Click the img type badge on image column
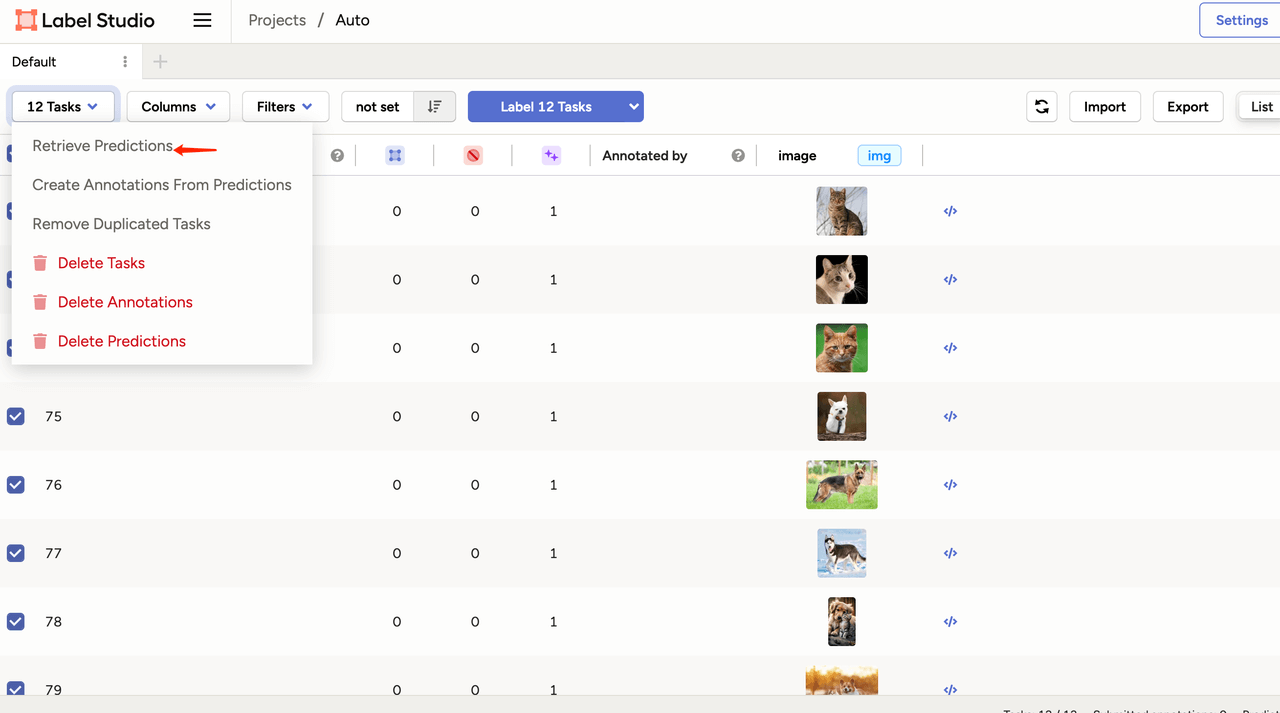This screenshot has width=1280, height=713. [879, 156]
